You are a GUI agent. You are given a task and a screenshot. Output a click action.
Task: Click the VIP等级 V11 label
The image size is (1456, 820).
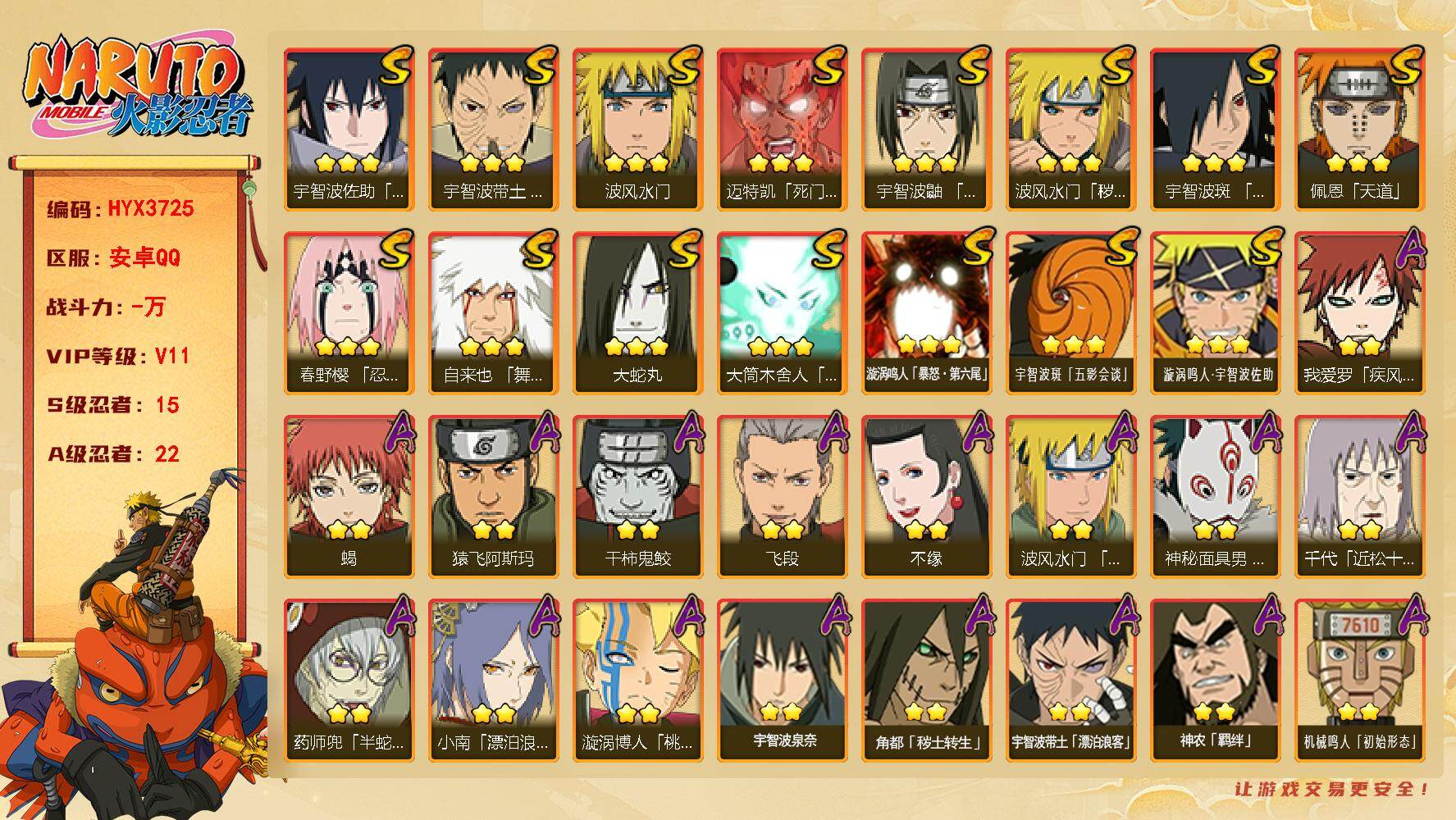pyautogui.click(x=118, y=356)
